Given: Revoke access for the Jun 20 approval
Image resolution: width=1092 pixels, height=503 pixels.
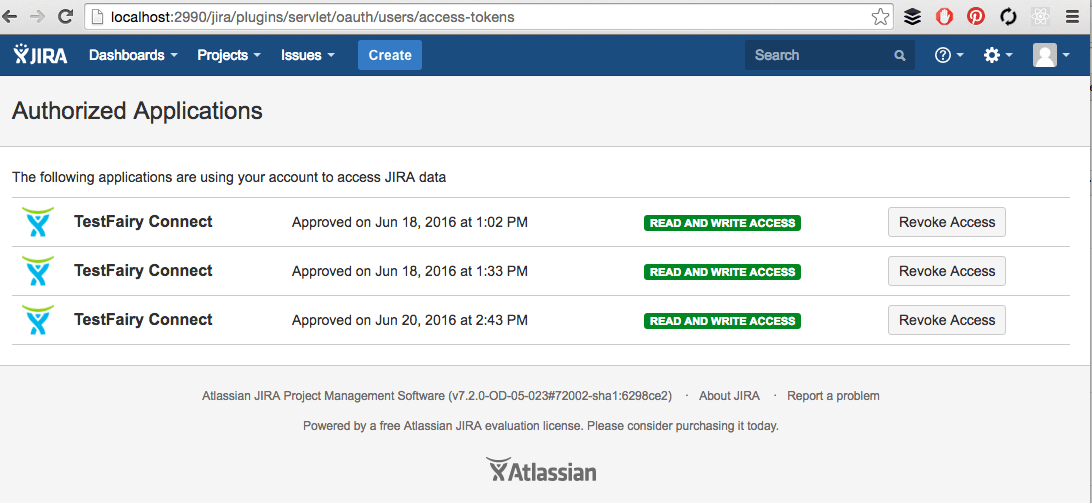Looking at the screenshot, I should tap(946, 320).
